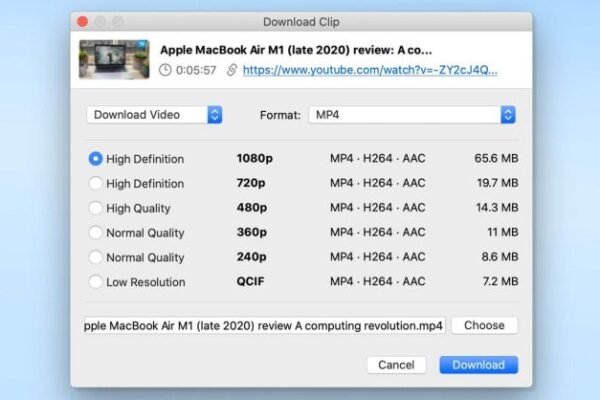Click the 480p resolution label
Screen dimensions: 600x400
click(252, 207)
